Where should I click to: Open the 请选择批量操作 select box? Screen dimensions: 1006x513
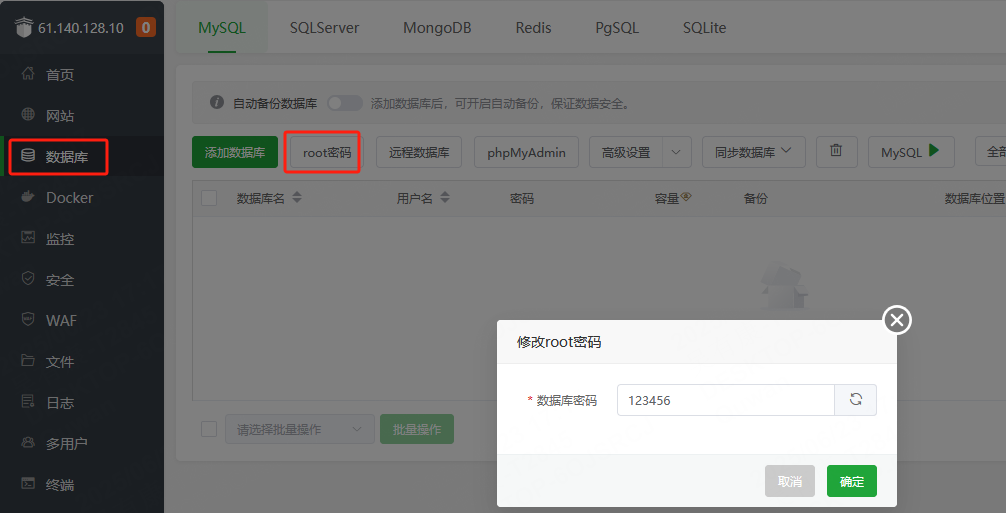click(300, 429)
